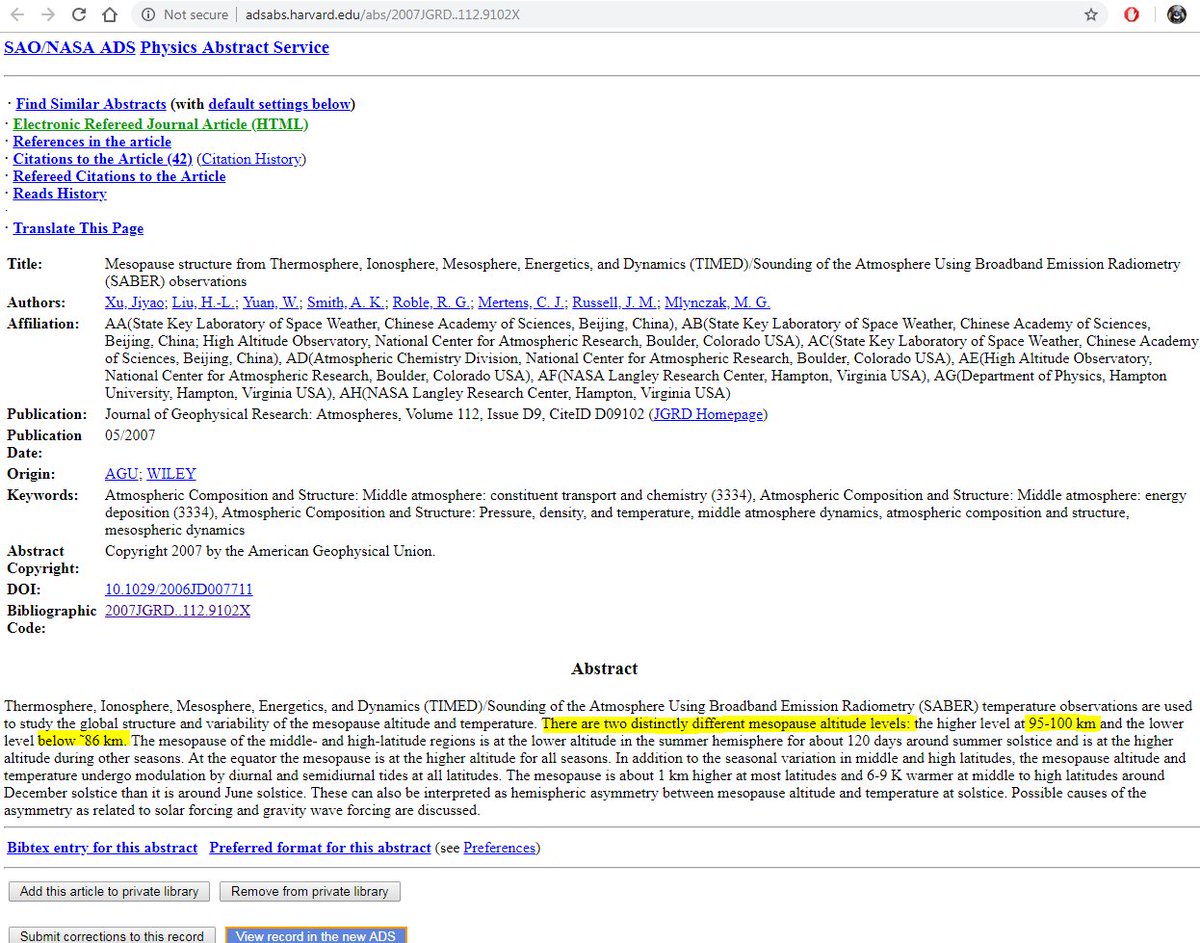Click the Abstract section heading

pyautogui.click(x=604, y=669)
